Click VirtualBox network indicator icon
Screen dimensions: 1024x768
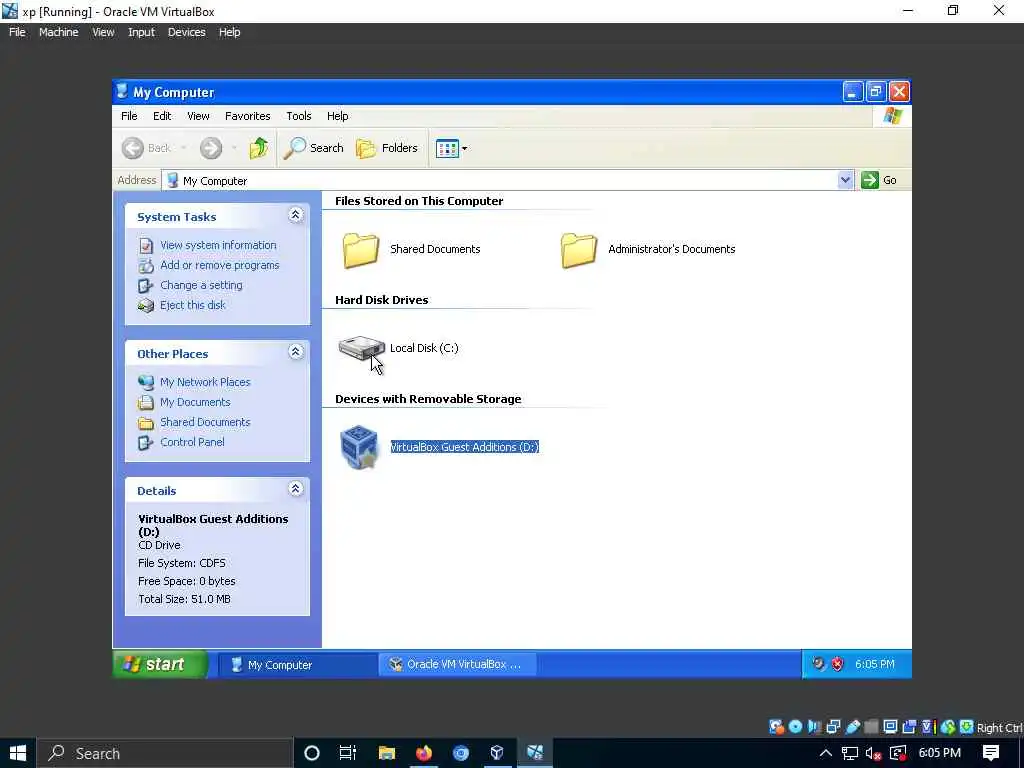pyautogui.click(x=833, y=727)
